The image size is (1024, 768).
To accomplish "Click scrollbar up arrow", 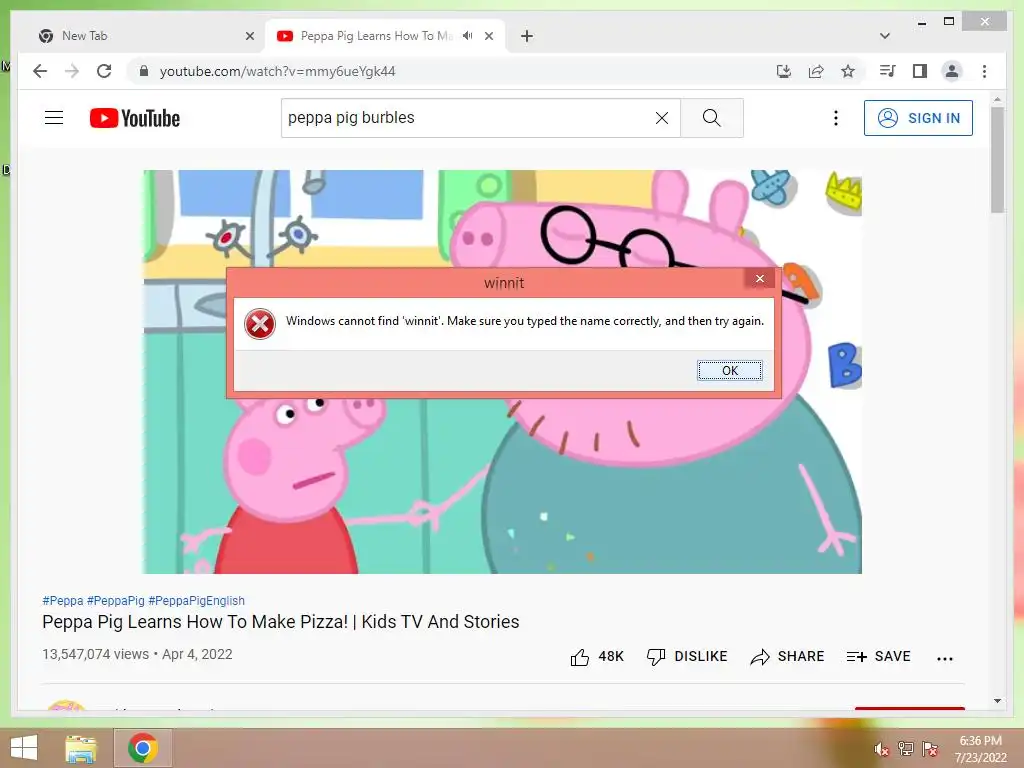I will [x=997, y=100].
